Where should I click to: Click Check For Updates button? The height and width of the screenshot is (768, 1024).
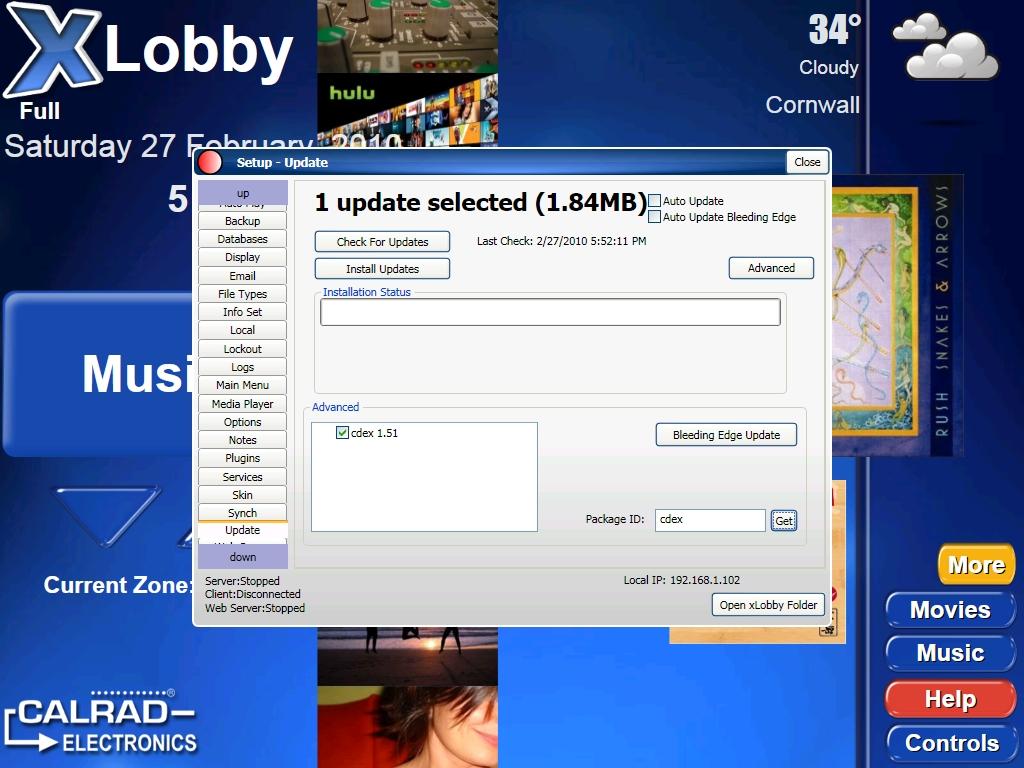coord(382,242)
